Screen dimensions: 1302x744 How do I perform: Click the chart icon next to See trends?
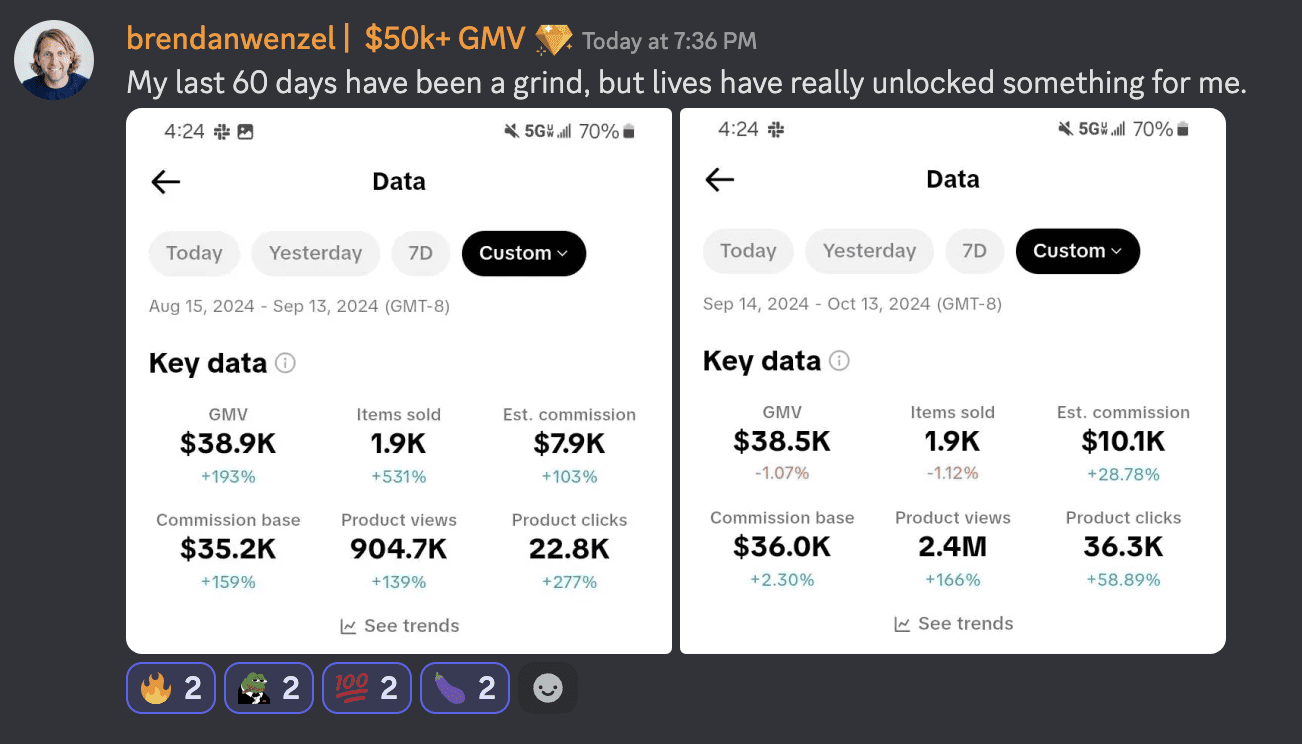point(346,625)
